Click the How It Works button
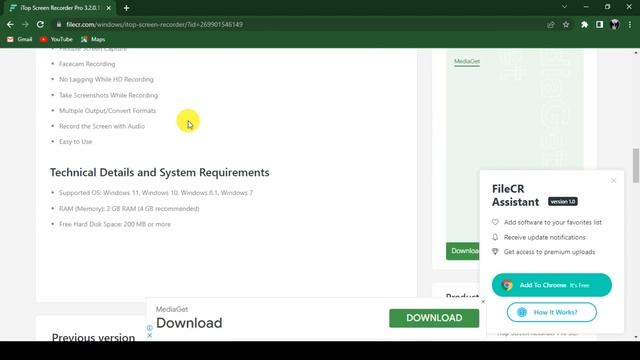Viewport: 640px width, 360px height. (x=551, y=312)
